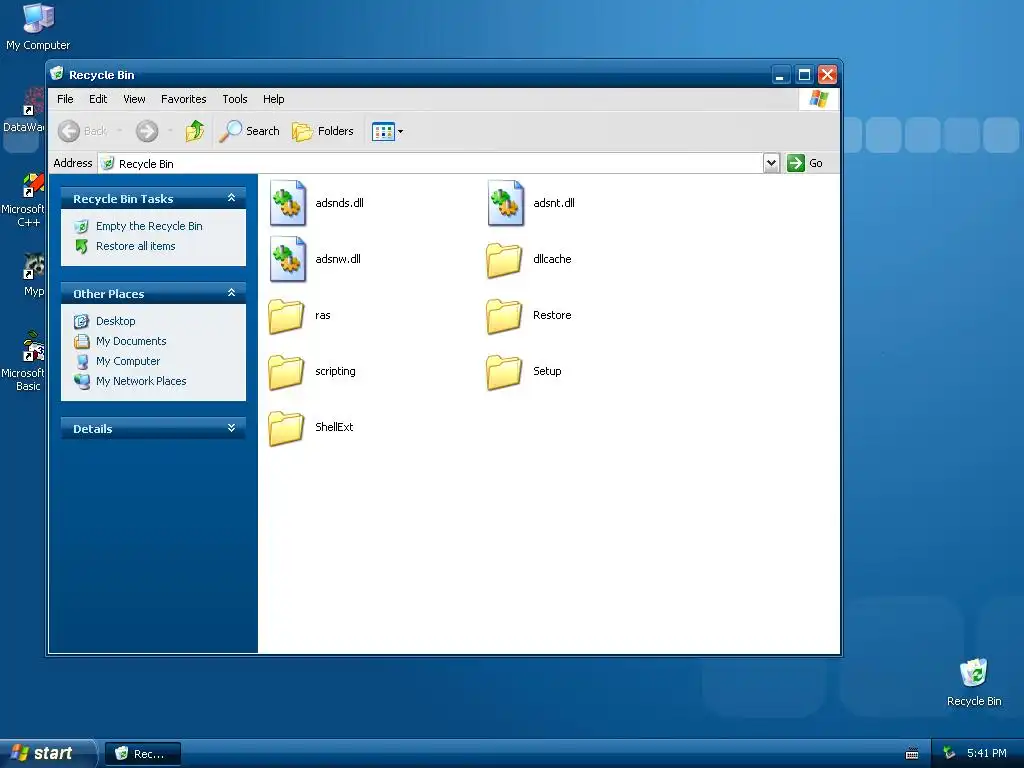
Task: Select the dllcache folder icon
Action: coord(504,260)
